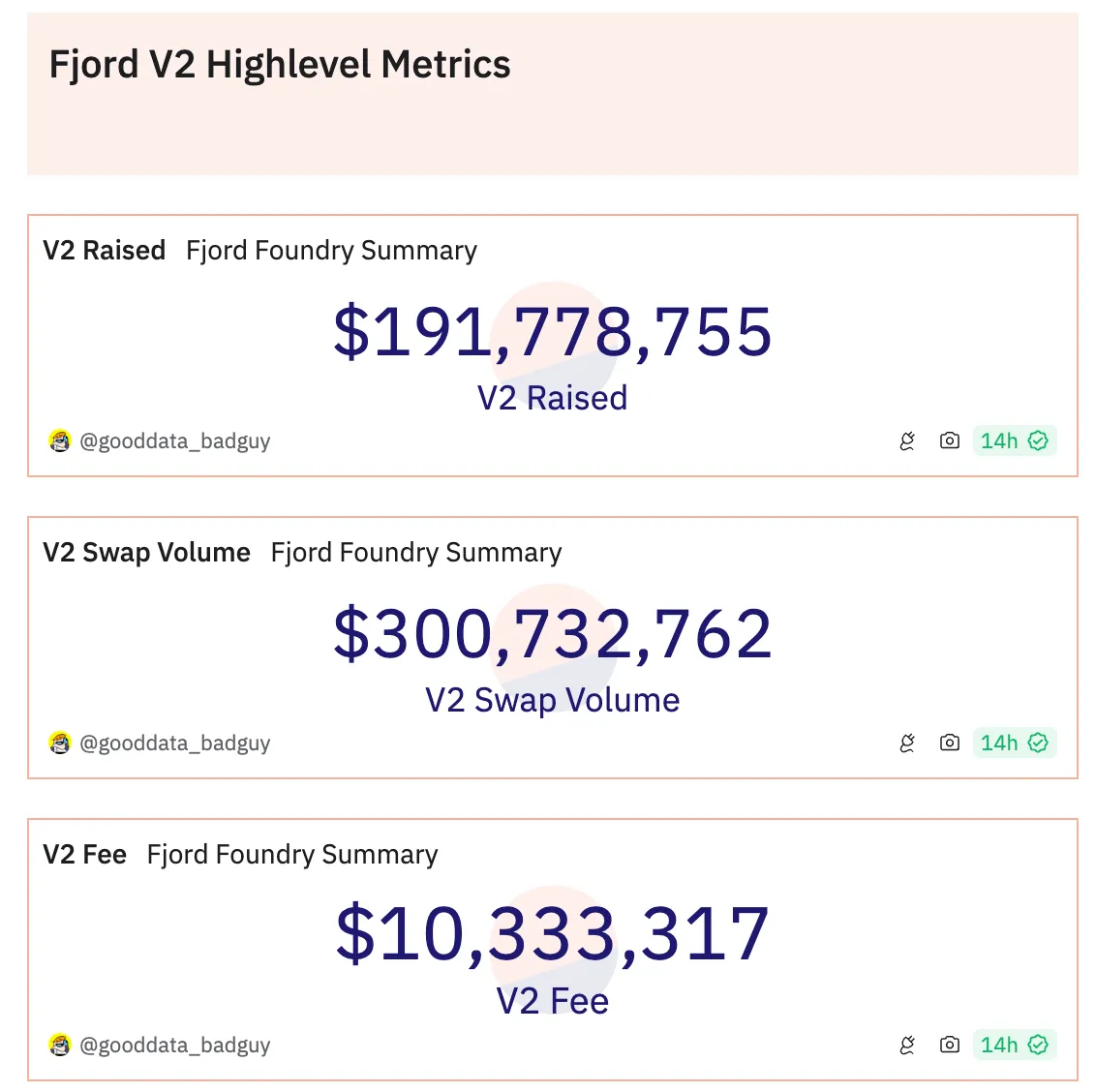Image resolution: width=1096 pixels, height=1092 pixels.
Task: Click the 14h freshness badge in V2 Swap Volume card
Action: click(x=1013, y=743)
